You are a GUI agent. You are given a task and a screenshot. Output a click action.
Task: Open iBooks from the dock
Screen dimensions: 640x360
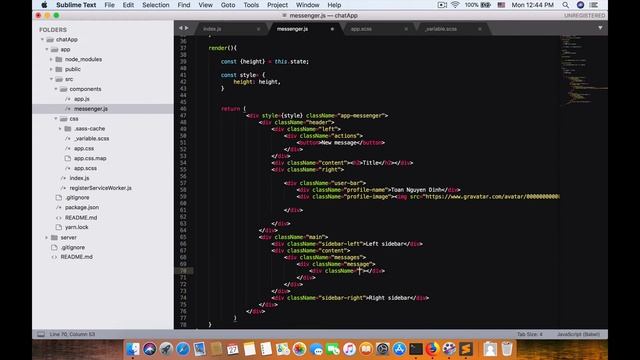(x=366, y=349)
